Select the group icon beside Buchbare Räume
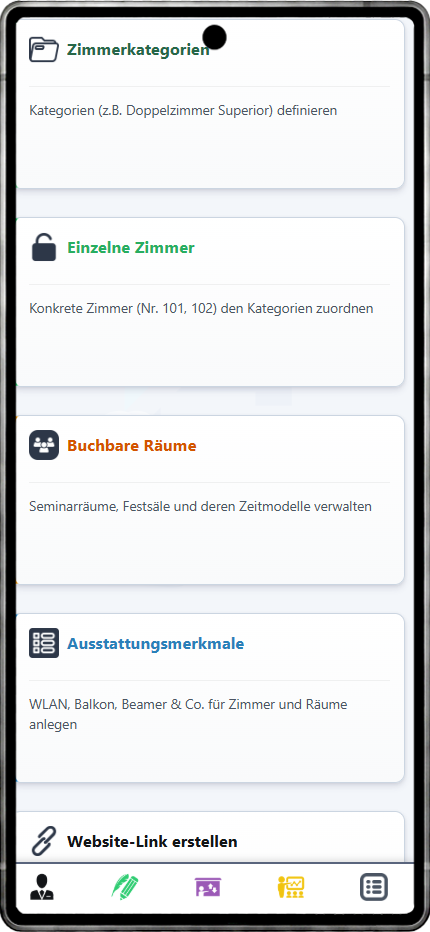The width and height of the screenshot is (430, 932). 44,445
